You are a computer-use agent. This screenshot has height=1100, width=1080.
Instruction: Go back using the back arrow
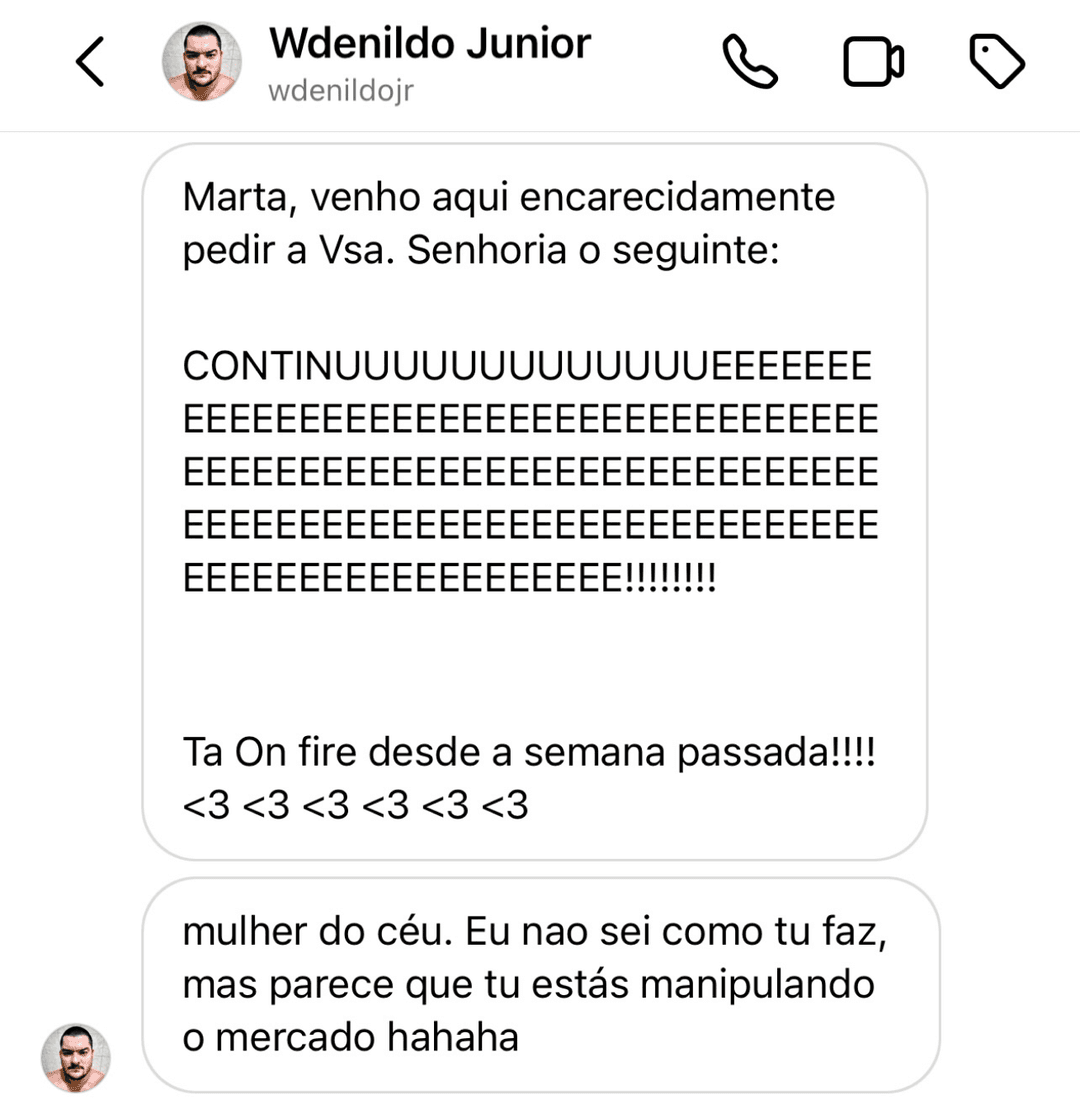click(90, 62)
